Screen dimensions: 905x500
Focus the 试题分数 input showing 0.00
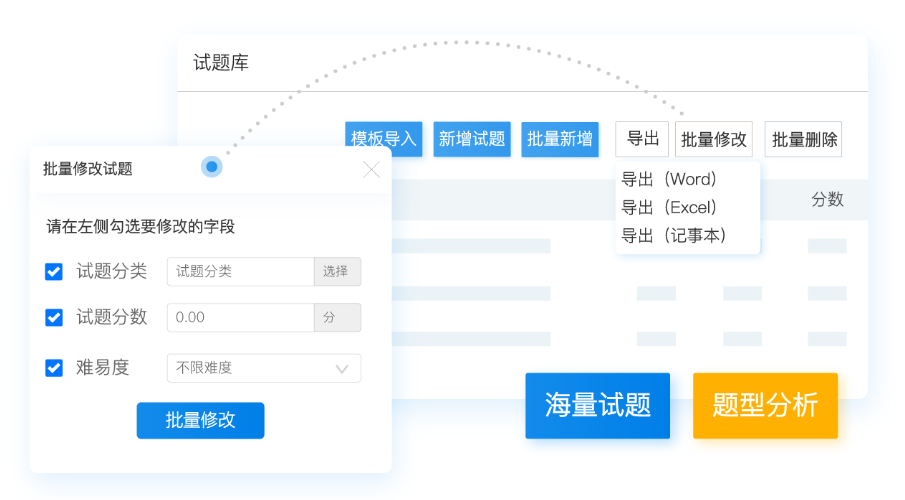tap(240, 318)
